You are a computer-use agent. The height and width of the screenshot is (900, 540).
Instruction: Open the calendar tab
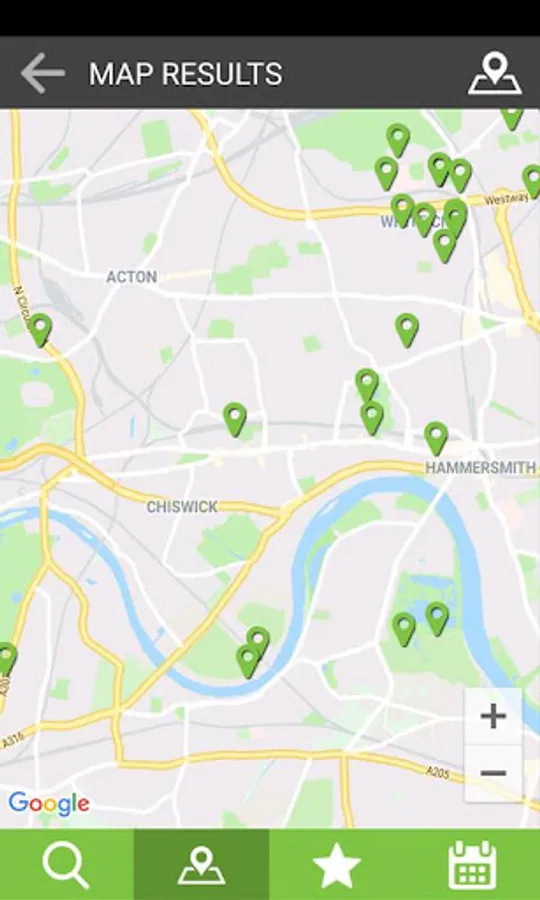pos(472,864)
